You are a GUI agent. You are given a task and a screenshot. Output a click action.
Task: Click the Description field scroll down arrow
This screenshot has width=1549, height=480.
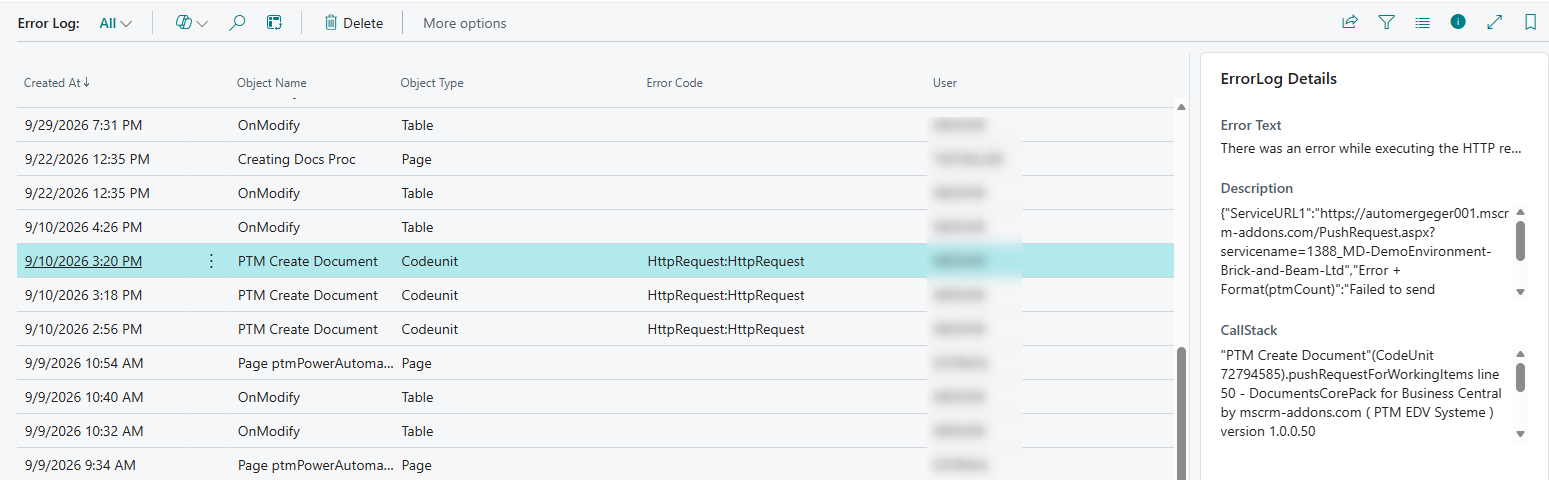click(x=1521, y=292)
